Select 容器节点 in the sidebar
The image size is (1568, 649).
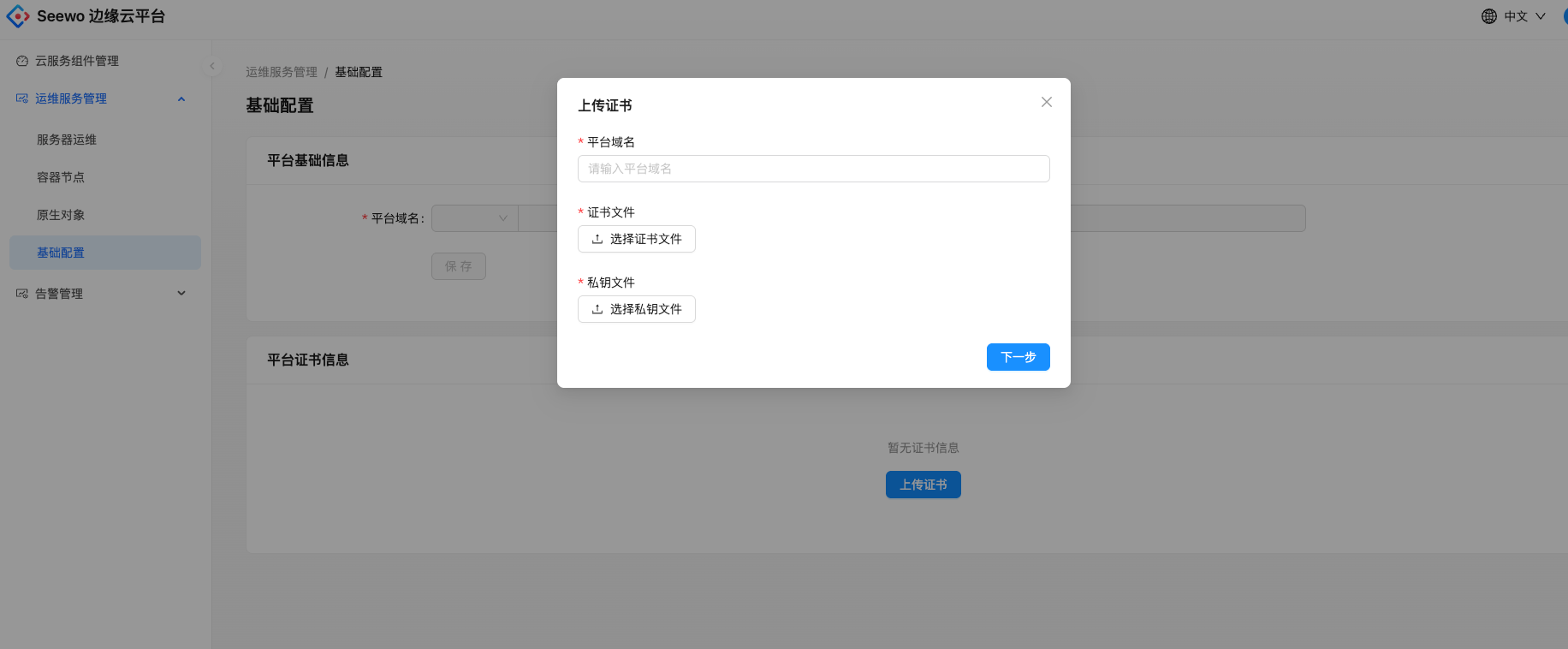pos(61,177)
